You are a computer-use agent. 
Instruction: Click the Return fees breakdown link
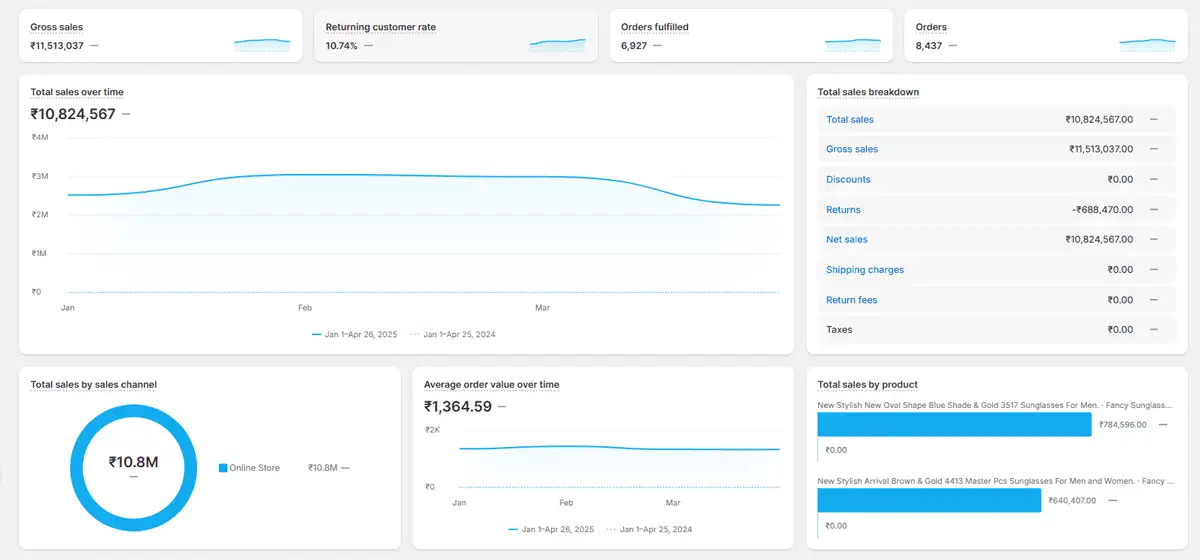coord(851,300)
